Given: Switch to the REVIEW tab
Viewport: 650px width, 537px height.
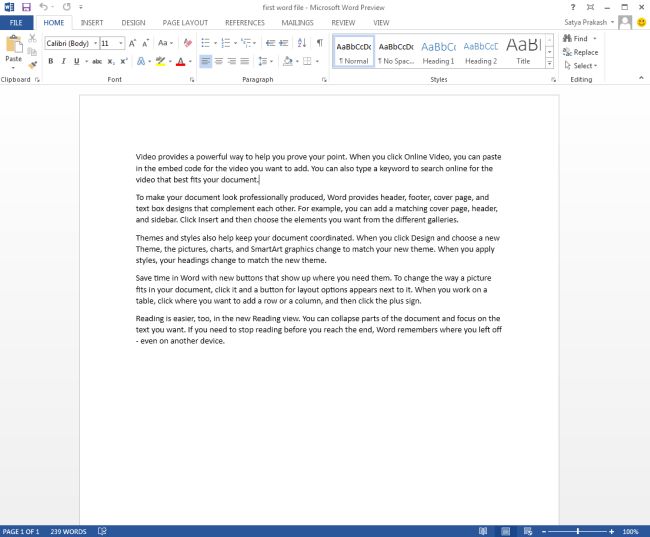Looking at the screenshot, I should [343, 23].
